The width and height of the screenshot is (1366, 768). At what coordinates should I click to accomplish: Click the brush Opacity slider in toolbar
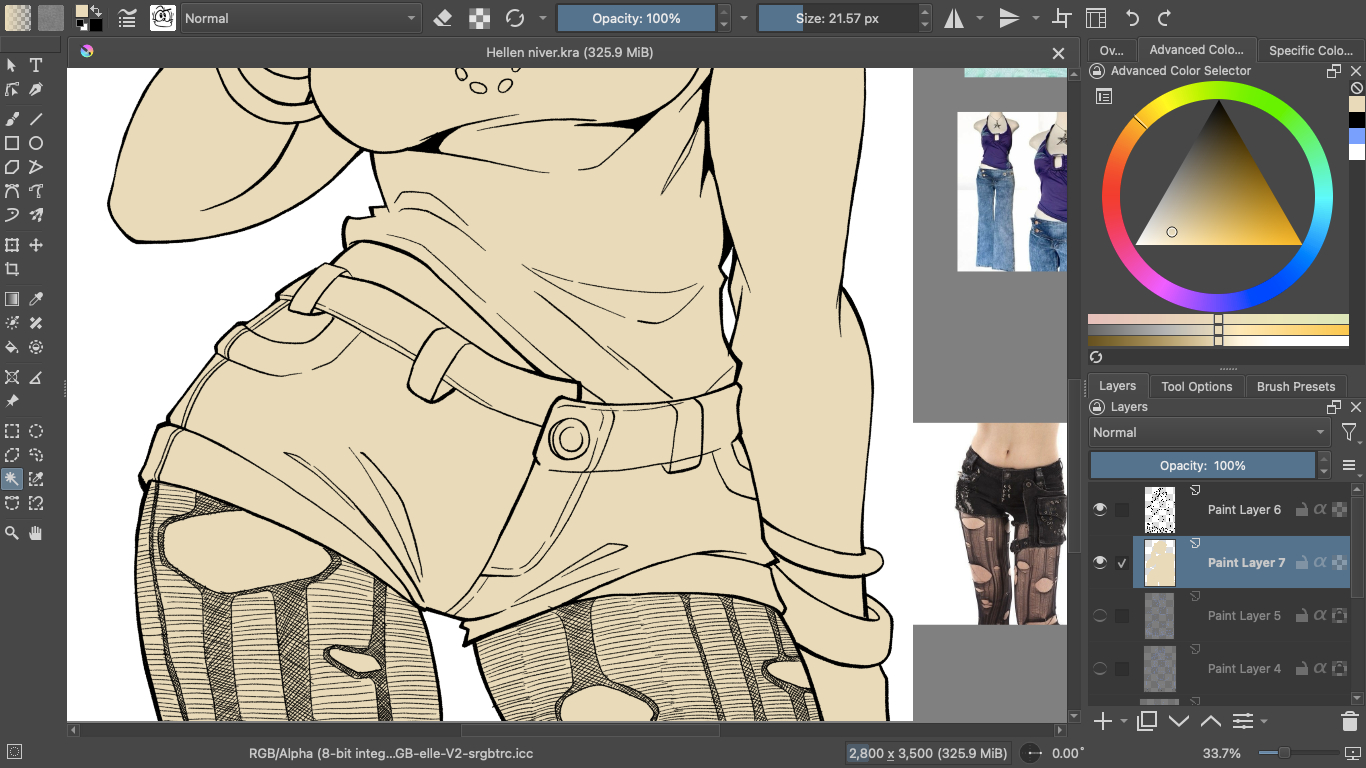coord(636,18)
